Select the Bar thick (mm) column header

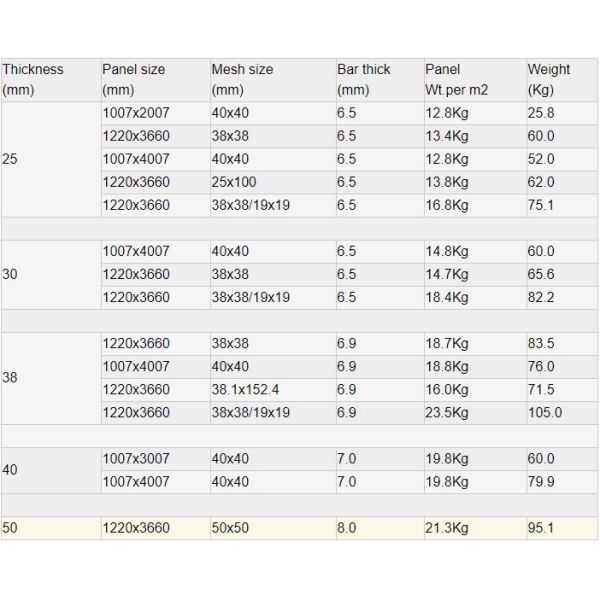363,79
